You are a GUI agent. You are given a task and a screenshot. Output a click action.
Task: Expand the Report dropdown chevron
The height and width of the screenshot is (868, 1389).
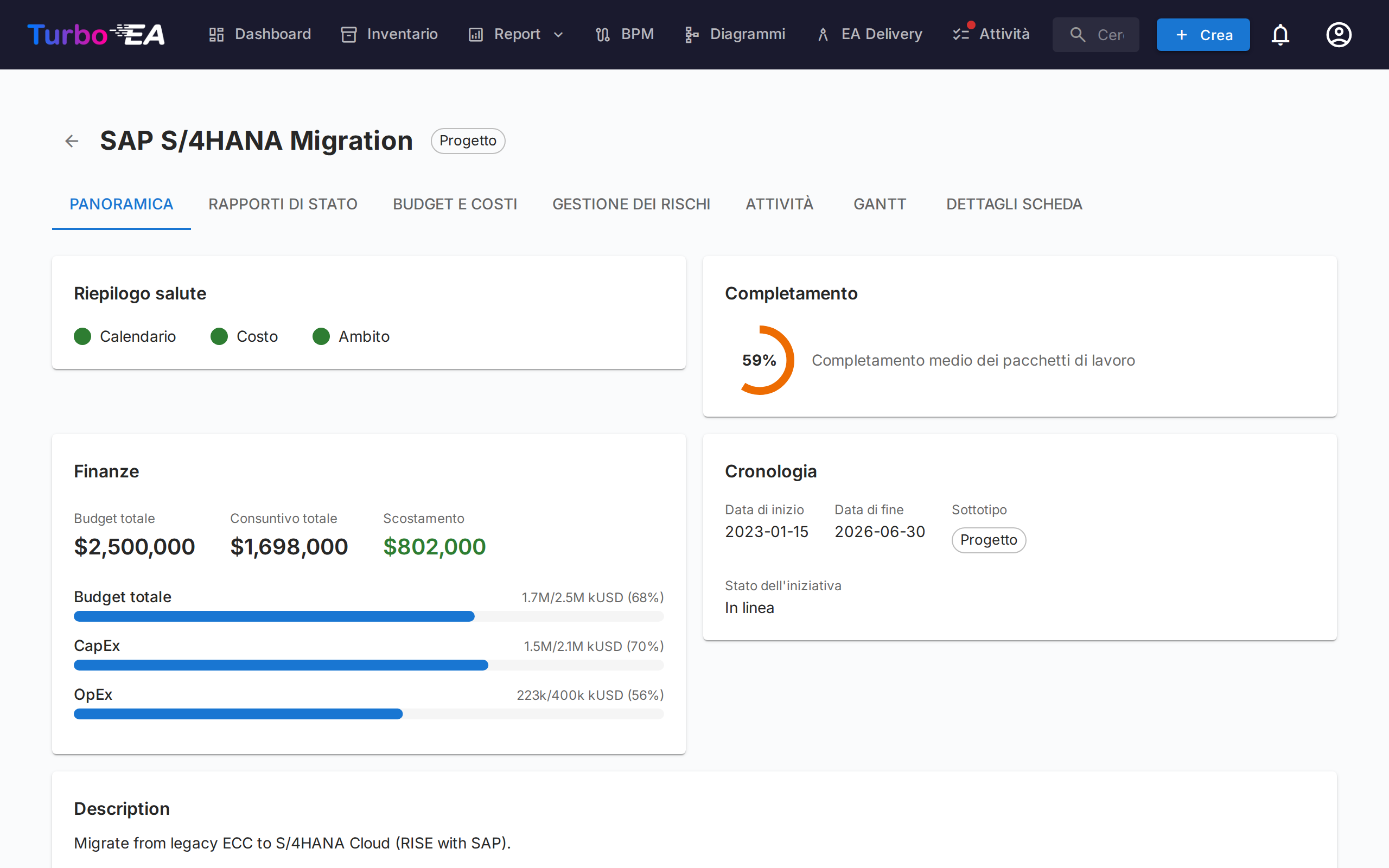point(558,35)
